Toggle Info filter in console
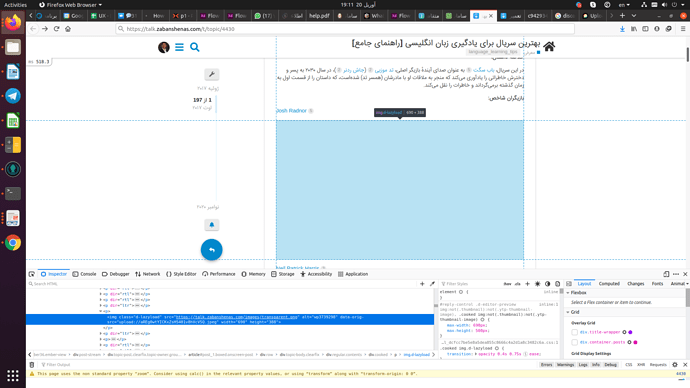This screenshot has height=388, width=690. [596, 365]
